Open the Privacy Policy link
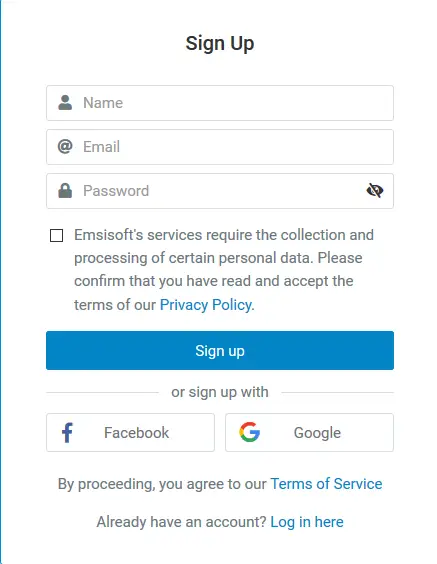The width and height of the screenshot is (437, 564). [206, 305]
